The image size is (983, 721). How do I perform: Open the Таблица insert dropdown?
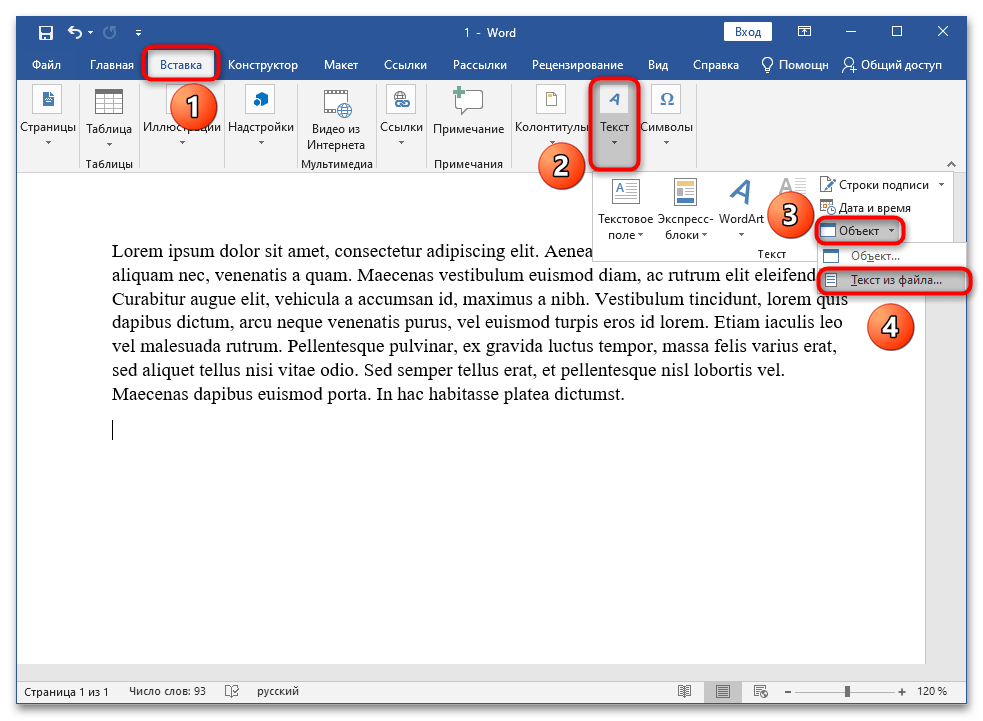108,119
